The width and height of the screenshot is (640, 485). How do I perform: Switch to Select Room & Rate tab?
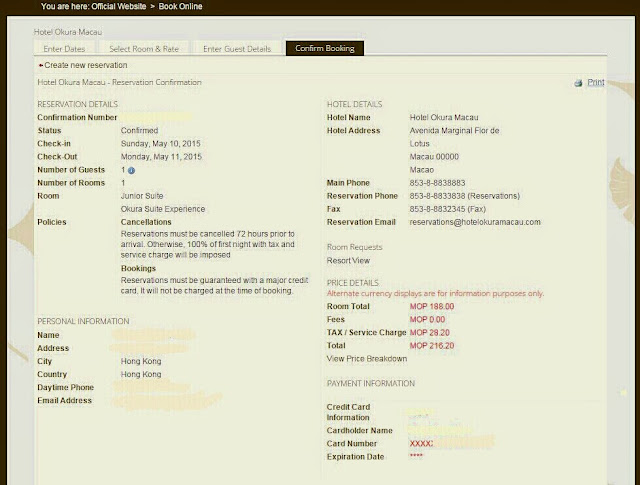pyautogui.click(x=144, y=49)
